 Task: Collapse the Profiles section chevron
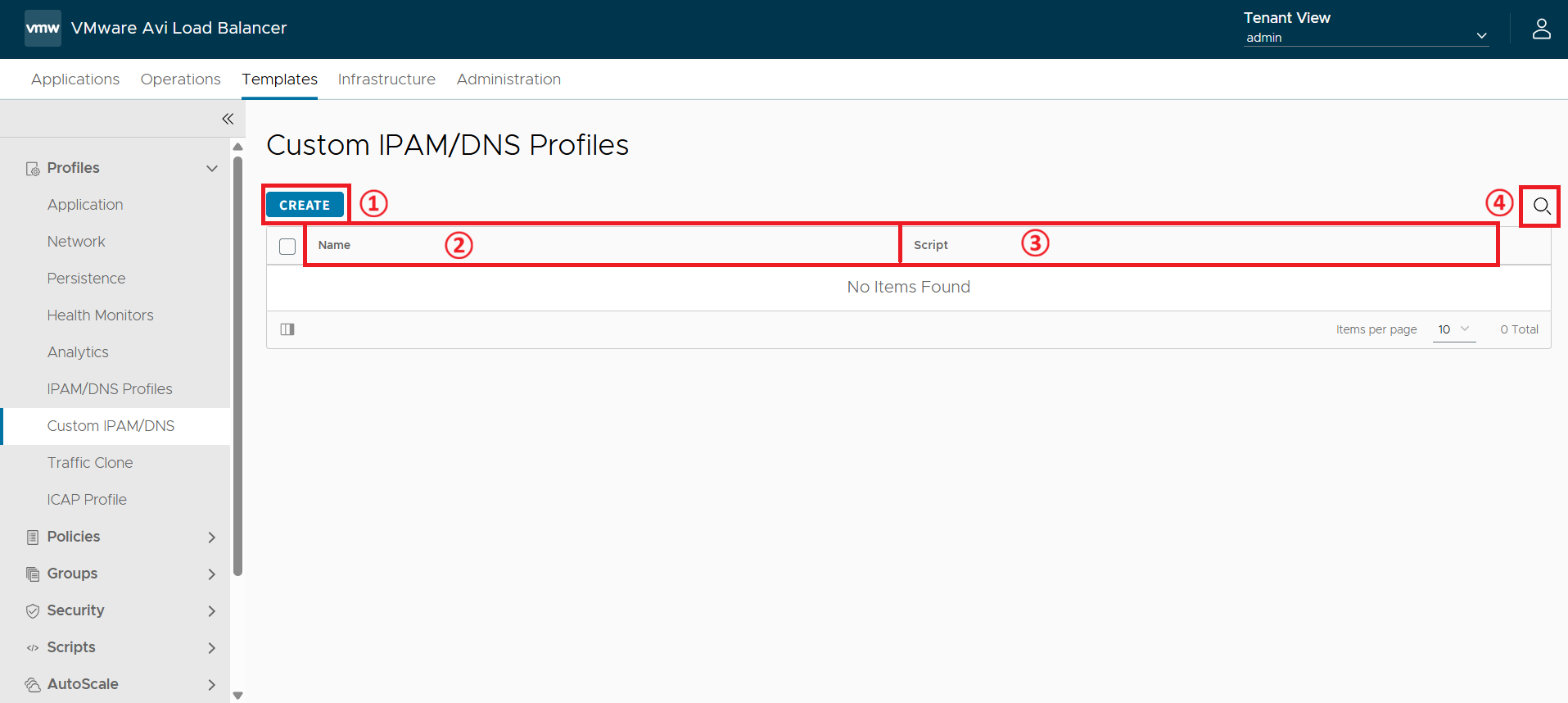[x=212, y=168]
